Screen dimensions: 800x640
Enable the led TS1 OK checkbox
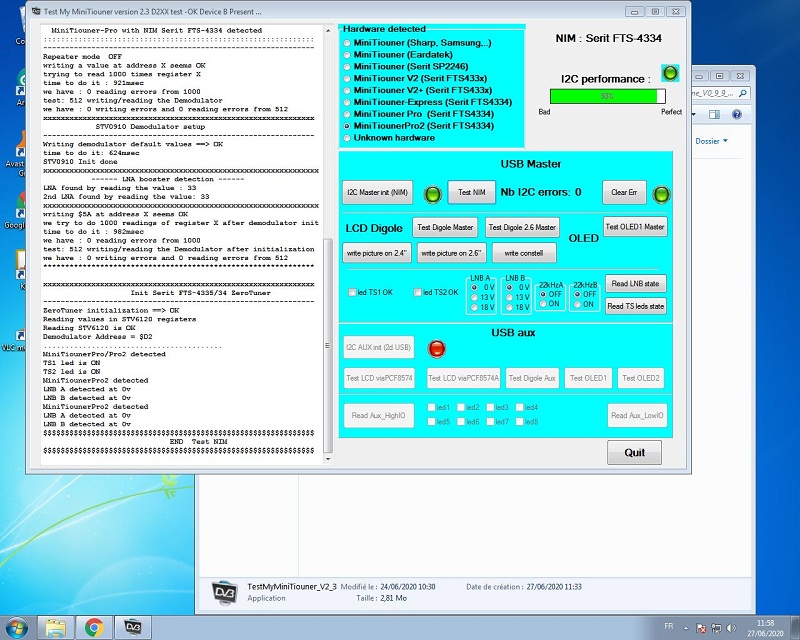coord(351,293)
